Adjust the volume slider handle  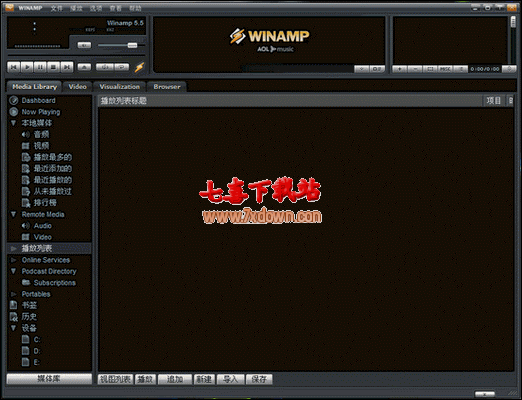[132, 45]
